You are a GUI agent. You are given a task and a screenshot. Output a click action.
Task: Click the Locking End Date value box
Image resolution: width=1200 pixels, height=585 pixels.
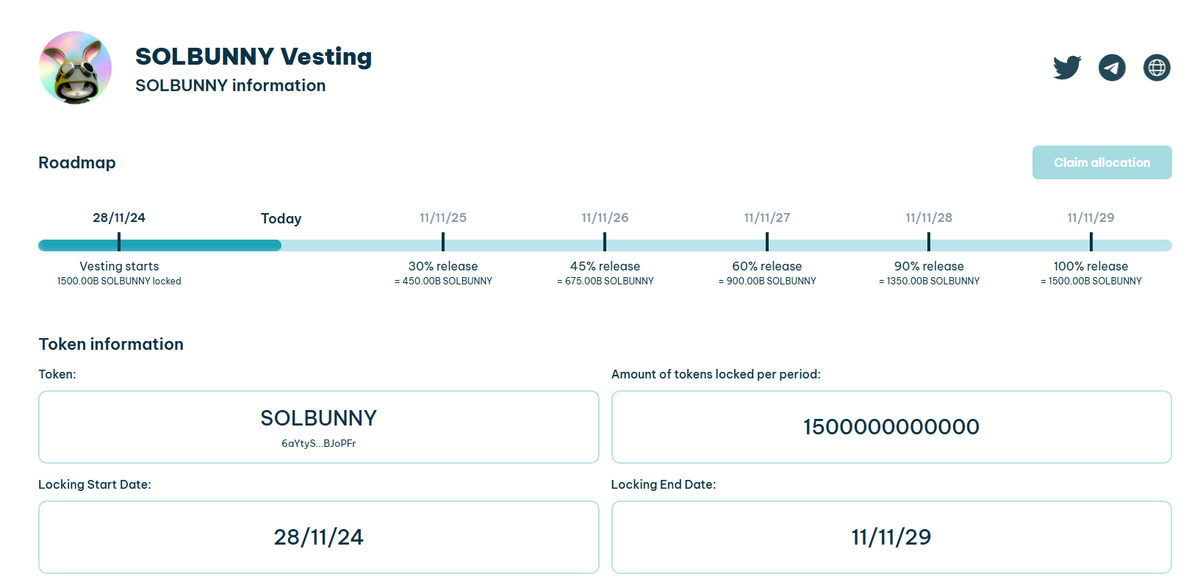[891, 537]
